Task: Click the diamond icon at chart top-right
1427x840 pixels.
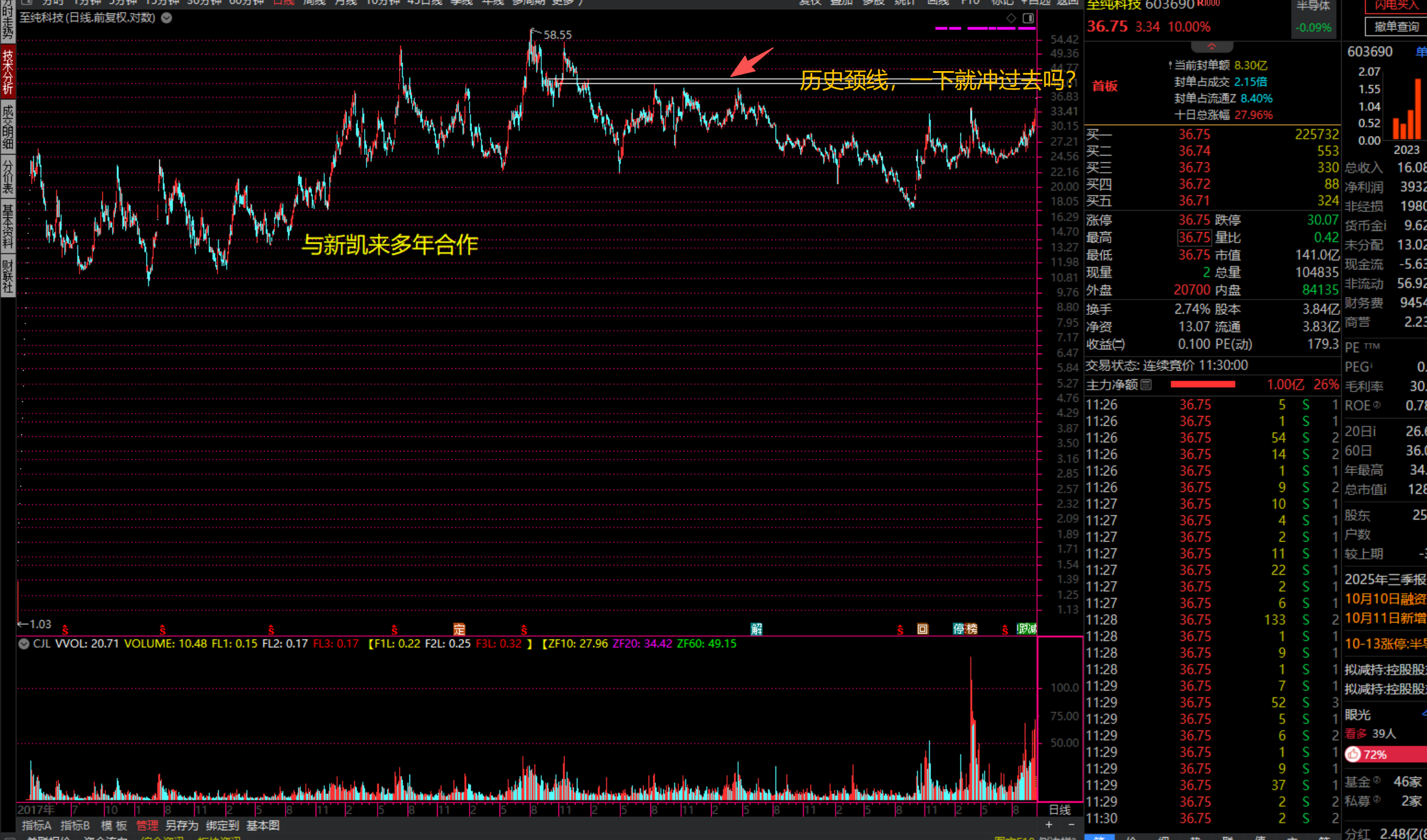Action: click(1011, 18)
